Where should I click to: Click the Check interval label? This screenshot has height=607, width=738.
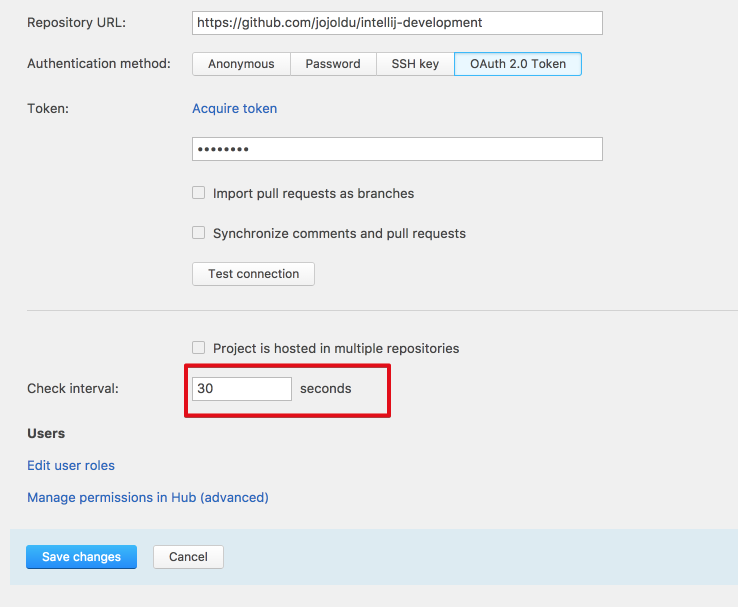click(x=73, y=389)
